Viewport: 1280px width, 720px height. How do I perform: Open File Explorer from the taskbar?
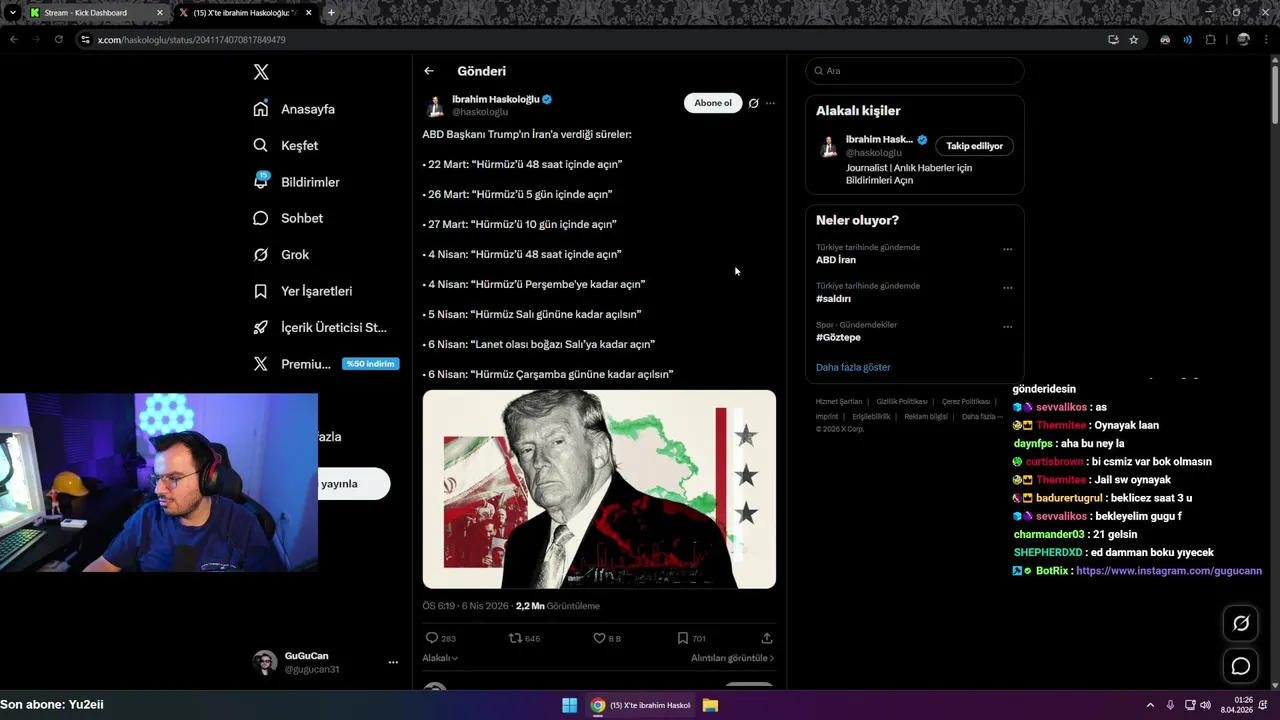pos(710,705)
